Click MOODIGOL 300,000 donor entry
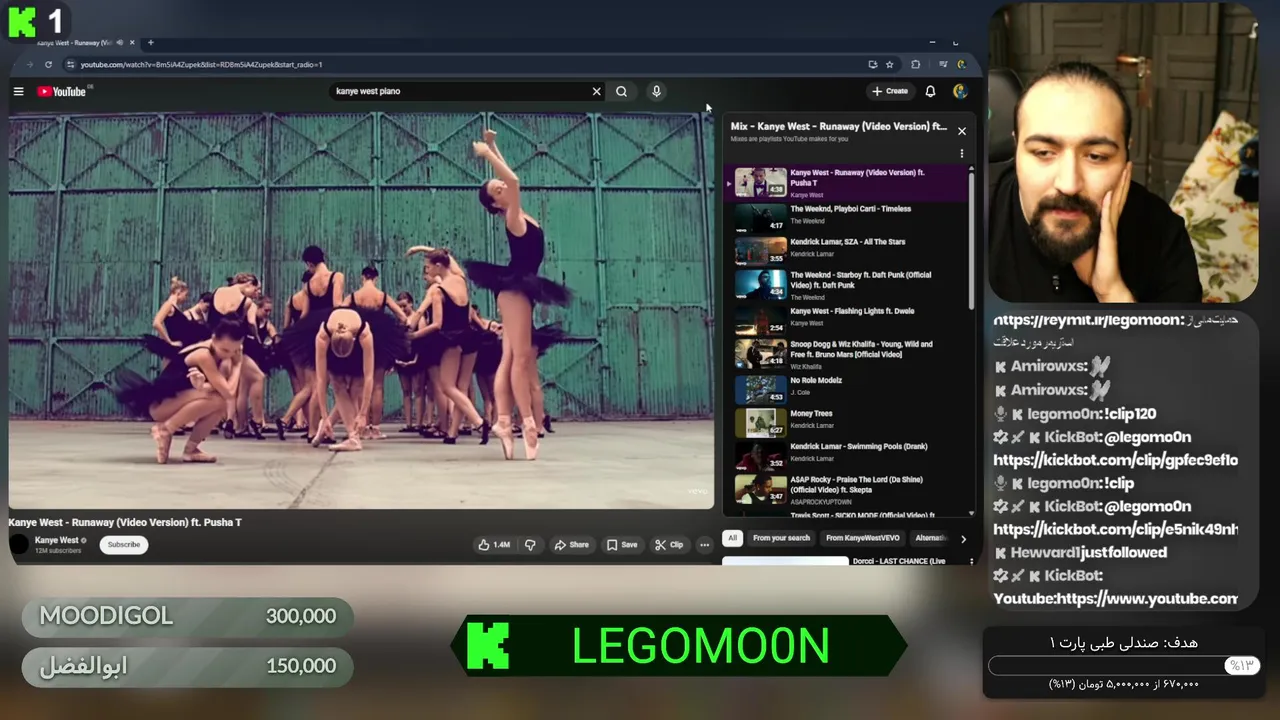Viewport: 1280px width, 720px height. pyautogui.click(x=187, y=617)
